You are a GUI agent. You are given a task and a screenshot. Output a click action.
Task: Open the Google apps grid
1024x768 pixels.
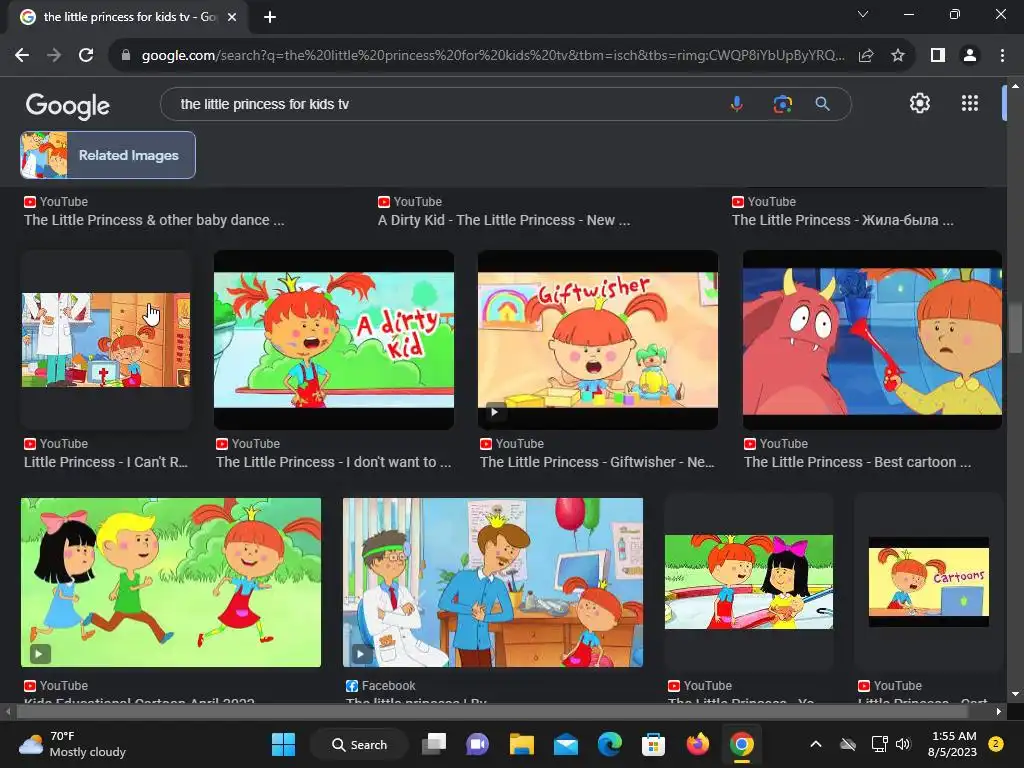click(x=970, y=103)
